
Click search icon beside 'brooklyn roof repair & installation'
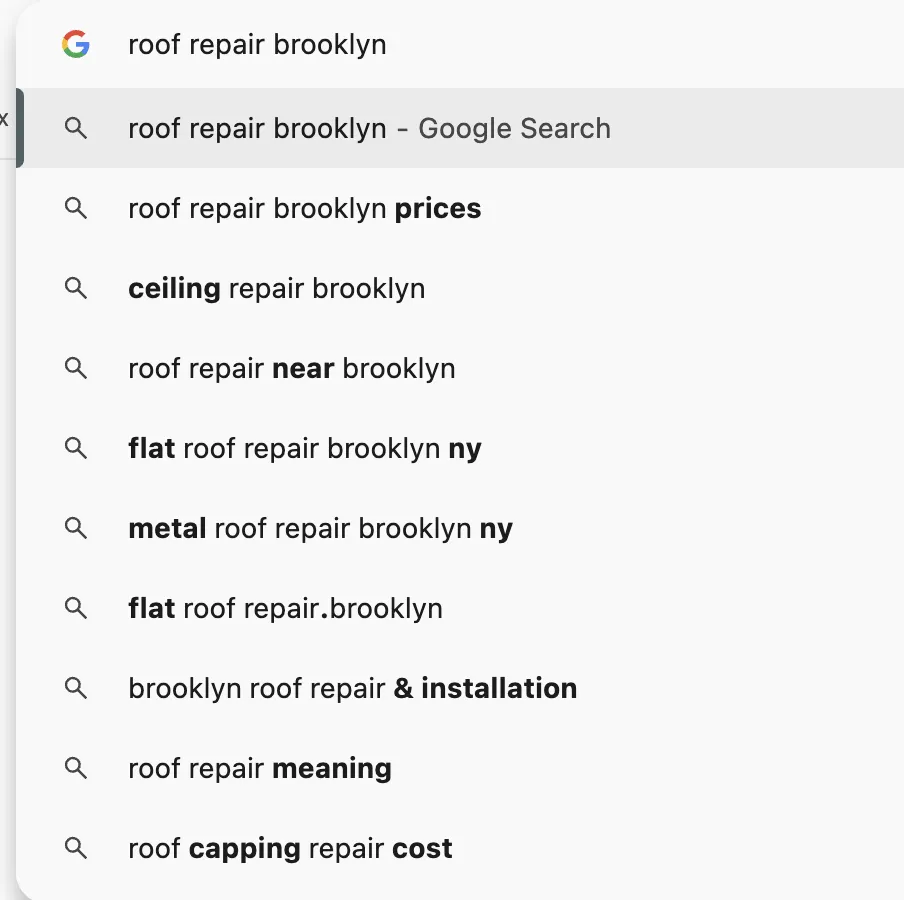[x=76, y=688]
